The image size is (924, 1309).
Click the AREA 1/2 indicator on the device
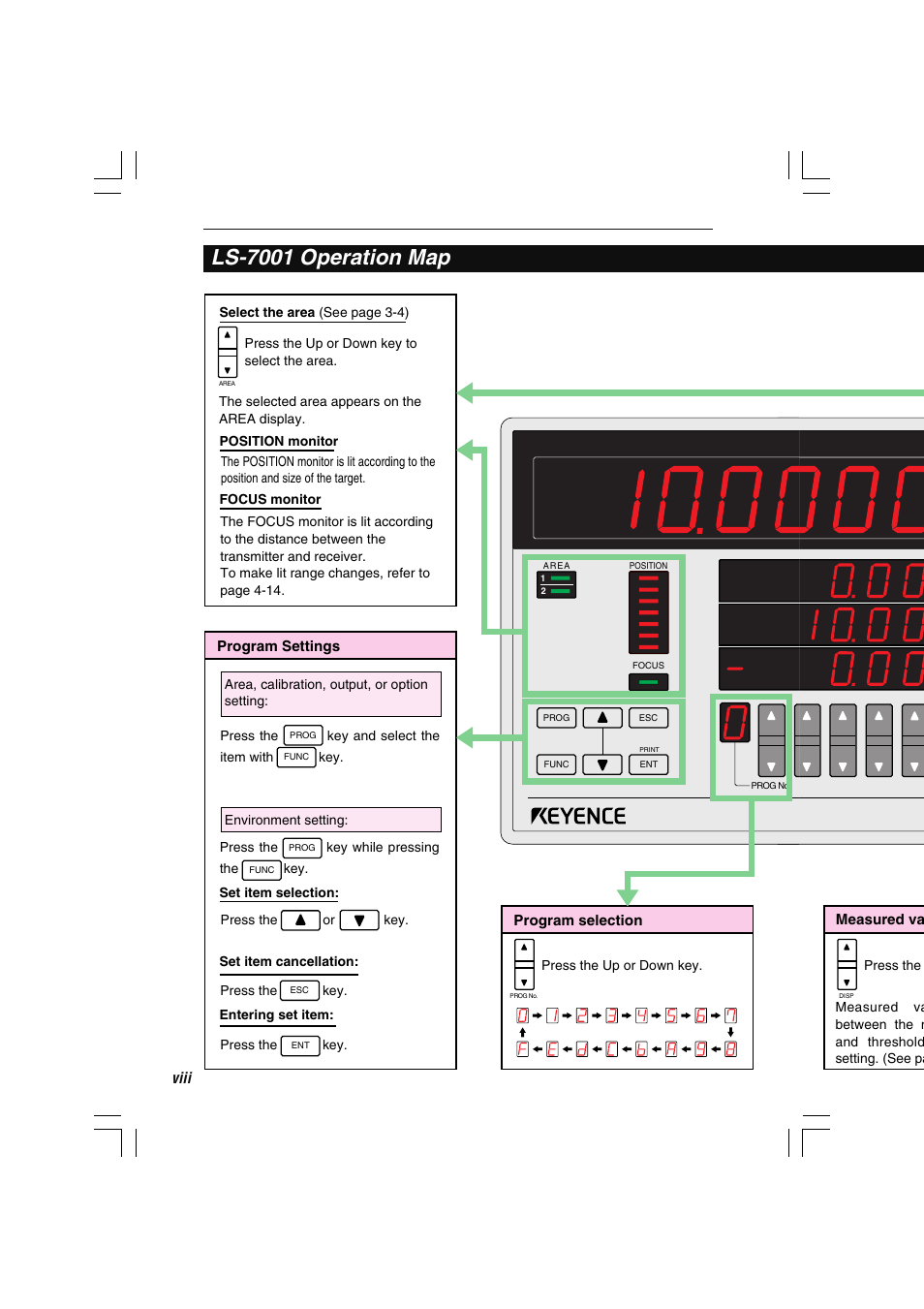coord(557,584)
